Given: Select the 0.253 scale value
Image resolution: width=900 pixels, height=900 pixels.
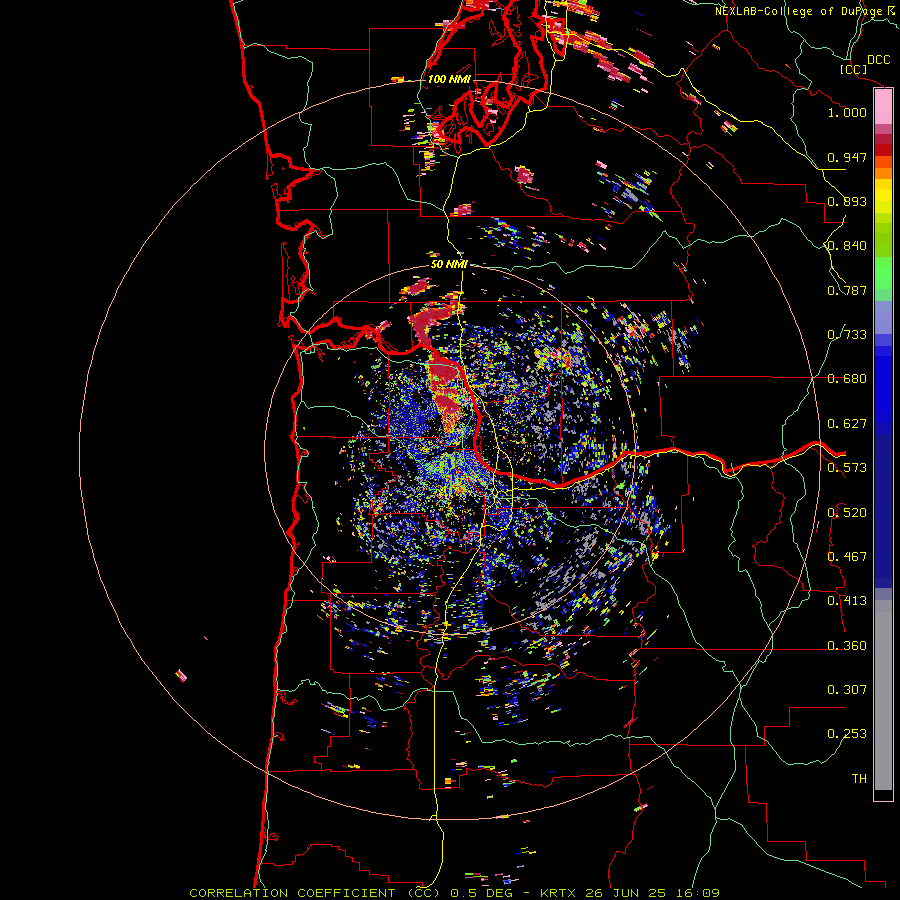Looking at the screenshot, I should tap(847, 734).
